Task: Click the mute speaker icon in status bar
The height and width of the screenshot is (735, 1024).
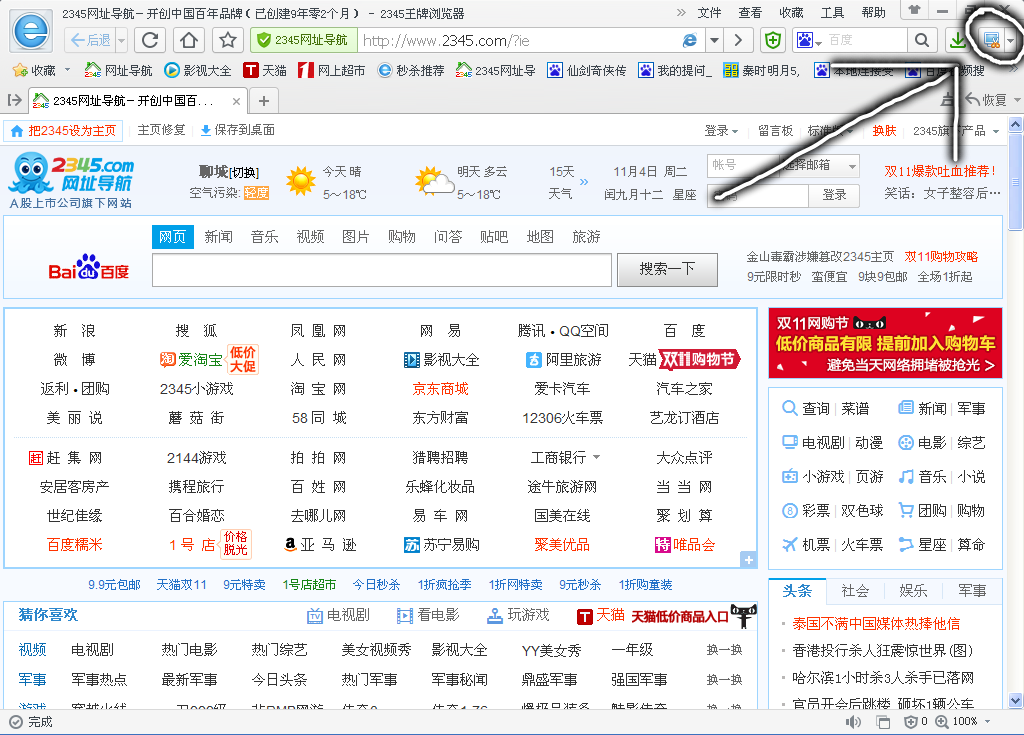Action: (853, 721)
